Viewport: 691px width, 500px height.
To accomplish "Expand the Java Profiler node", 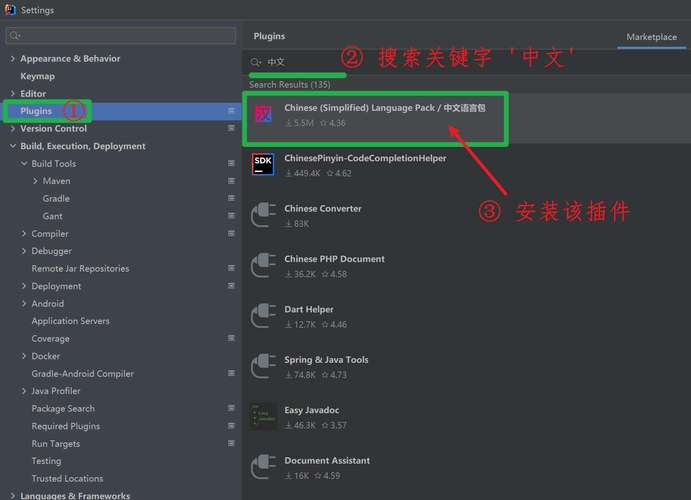I will click(x=24, y=391).
